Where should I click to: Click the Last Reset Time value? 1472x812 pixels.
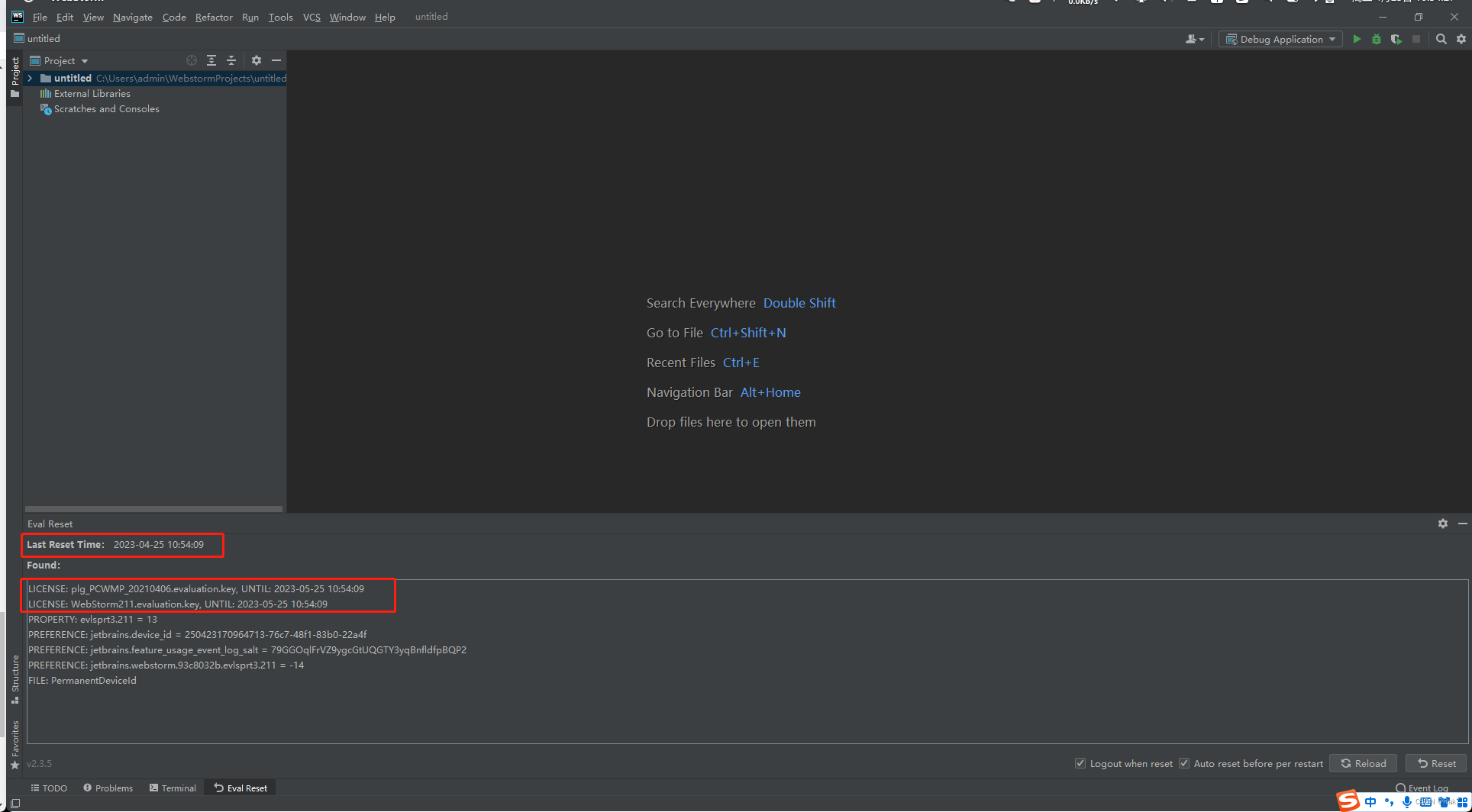(159, 544)
